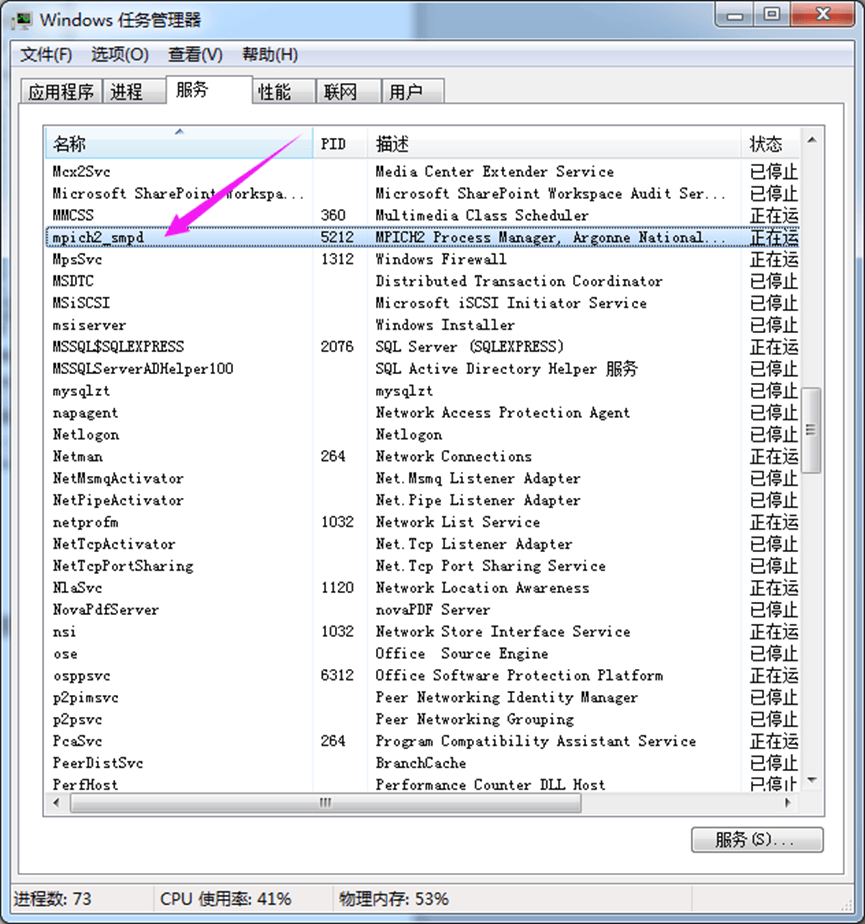Select the PerfHost service row
Screen dimensions: 865x924
pyautogui.click(x=422, y=784)
